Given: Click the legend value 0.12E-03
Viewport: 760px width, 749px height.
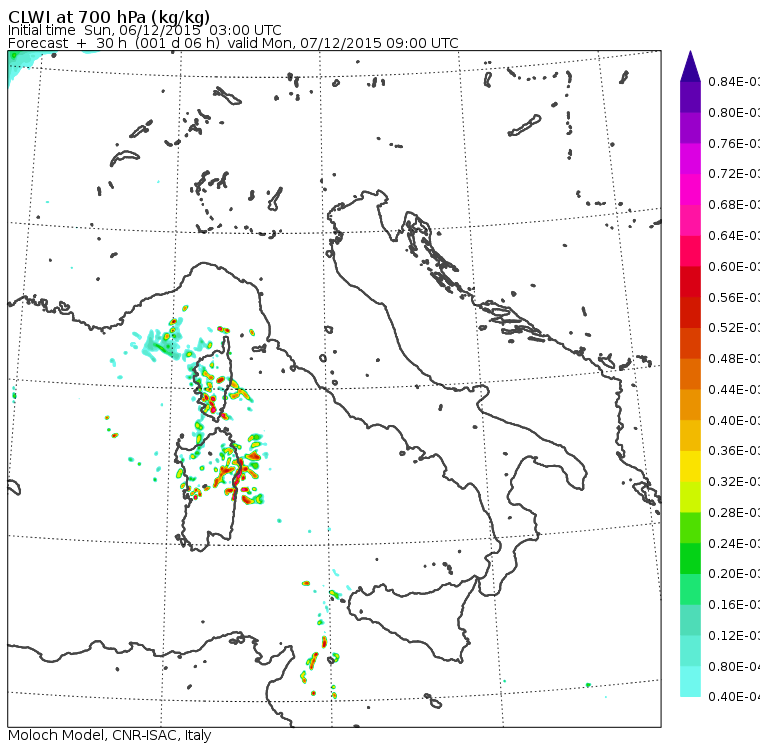Looking at the screenshot, I should pyautogui.click(x=734, y=636).
